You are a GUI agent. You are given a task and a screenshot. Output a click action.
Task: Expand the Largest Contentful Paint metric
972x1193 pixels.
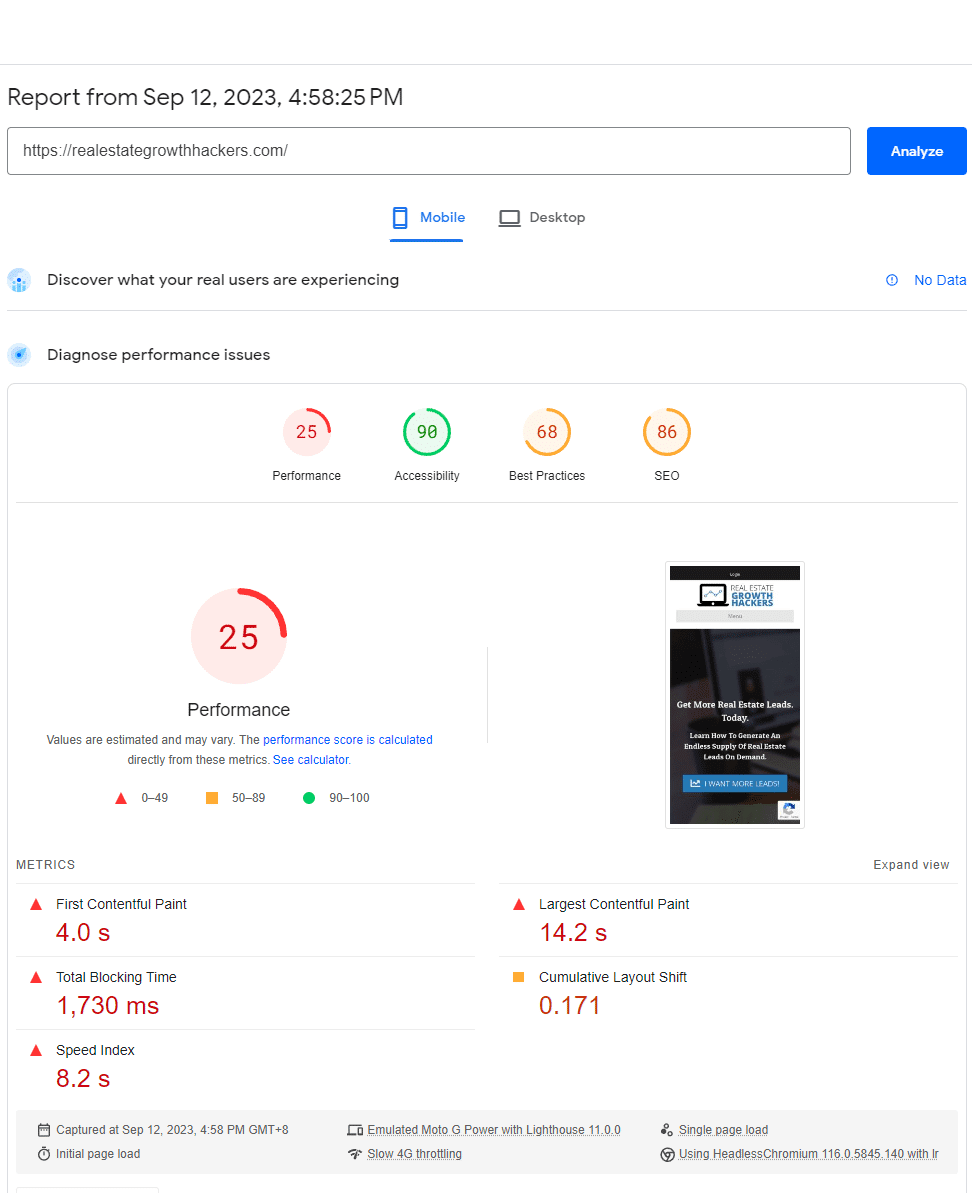613,904
